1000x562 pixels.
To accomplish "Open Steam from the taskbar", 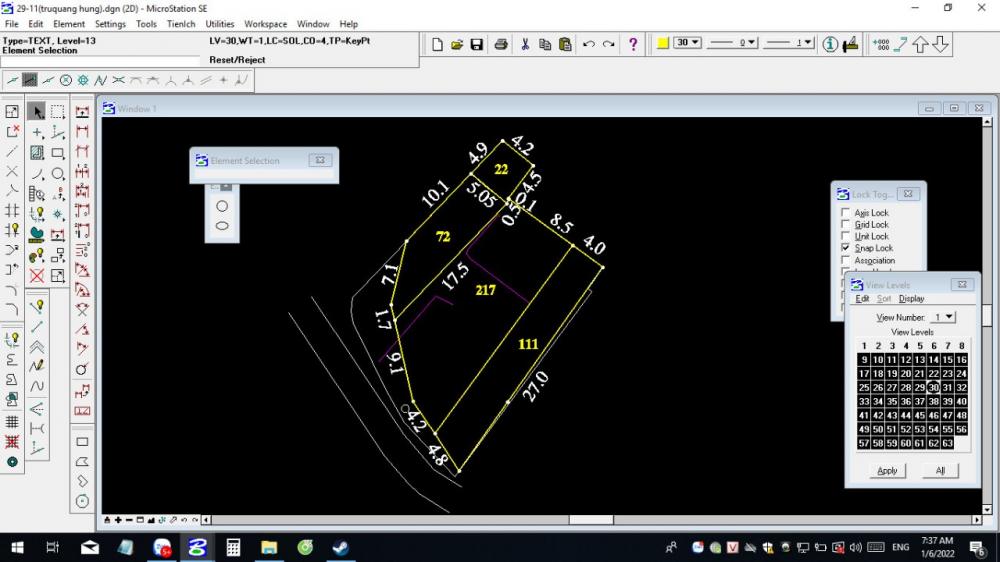I will tap(341, 547).
